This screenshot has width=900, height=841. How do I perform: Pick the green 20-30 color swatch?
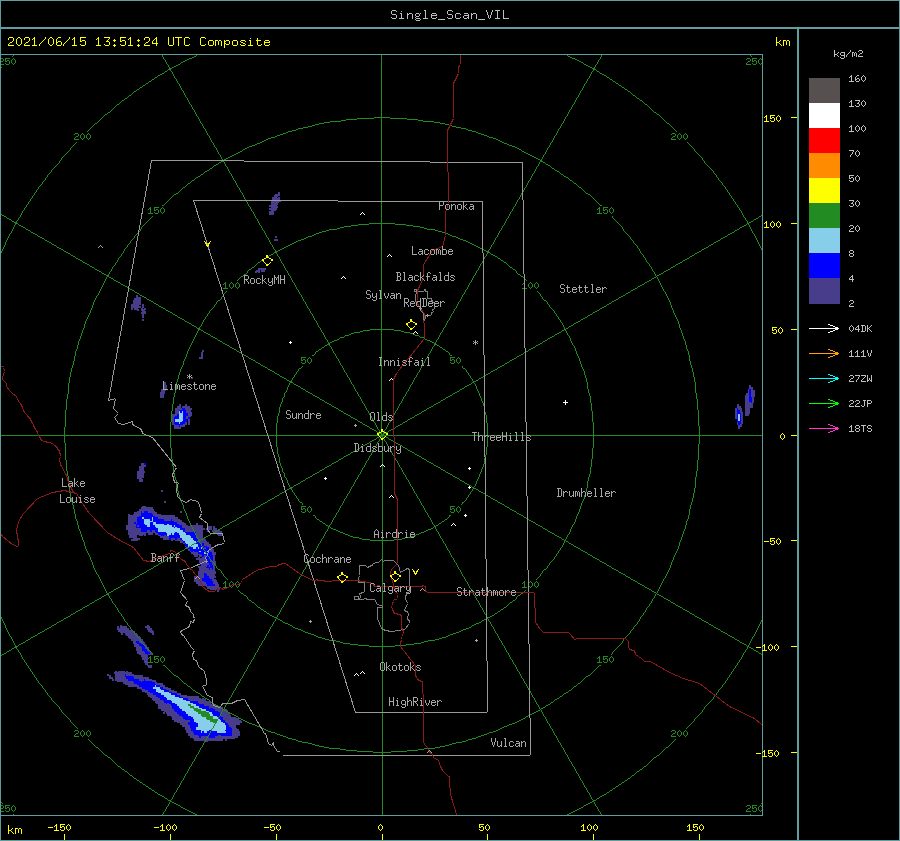click(x=824, y=215)
